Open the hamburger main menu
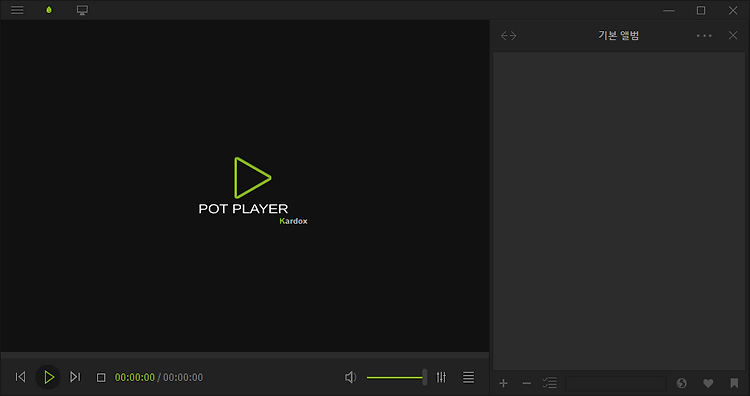The height and width of the screenshot is (396, 750). [17, 10]
